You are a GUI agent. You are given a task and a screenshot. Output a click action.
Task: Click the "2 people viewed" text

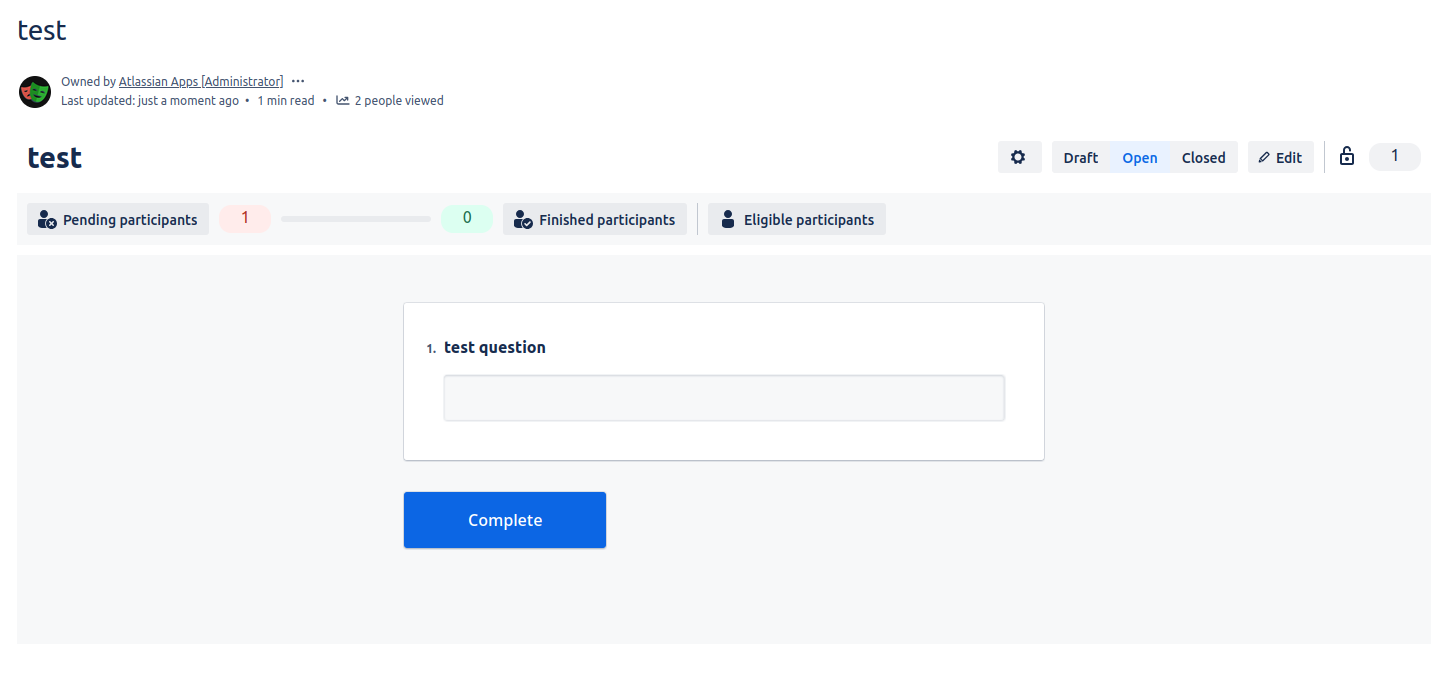click(x=399, y=101)
